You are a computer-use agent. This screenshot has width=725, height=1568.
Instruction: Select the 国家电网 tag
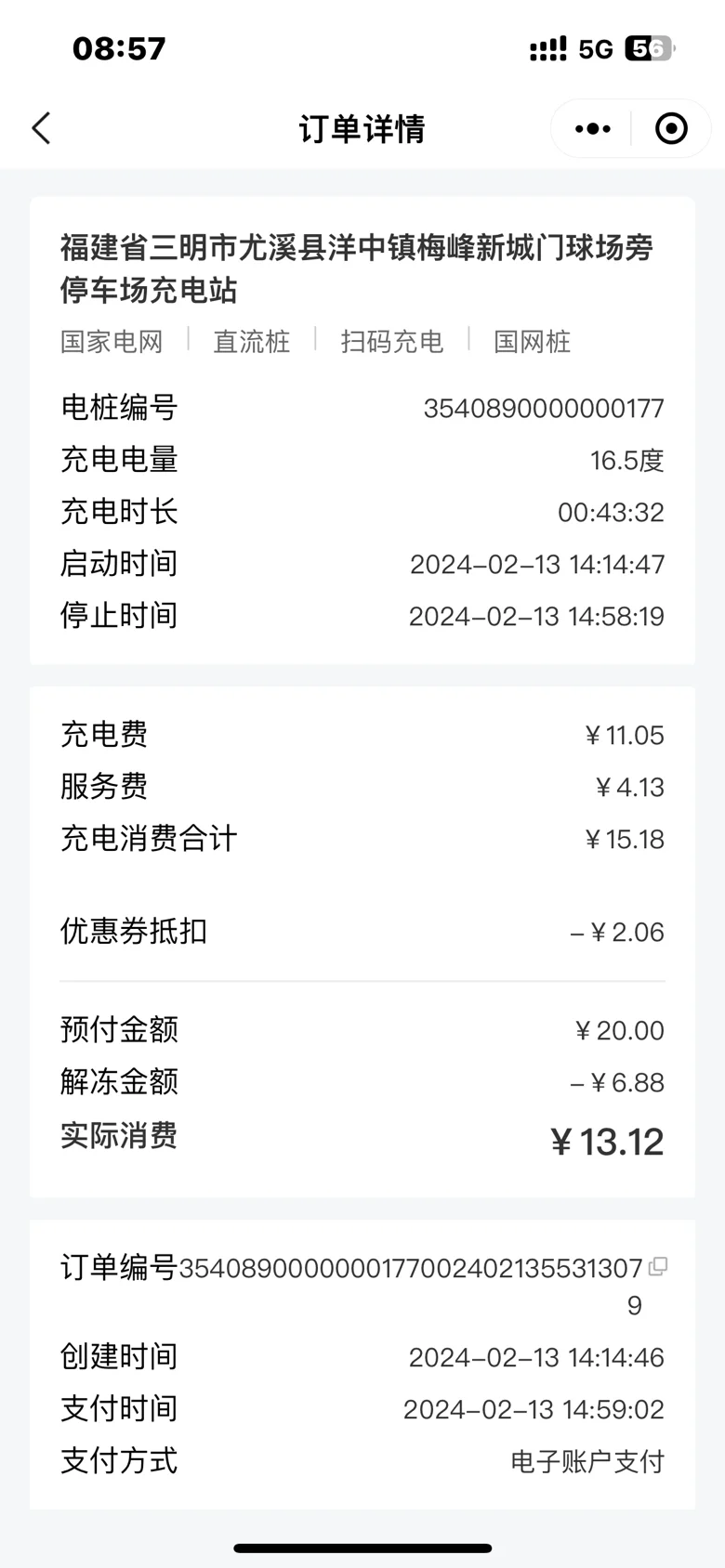pos(112,342)
